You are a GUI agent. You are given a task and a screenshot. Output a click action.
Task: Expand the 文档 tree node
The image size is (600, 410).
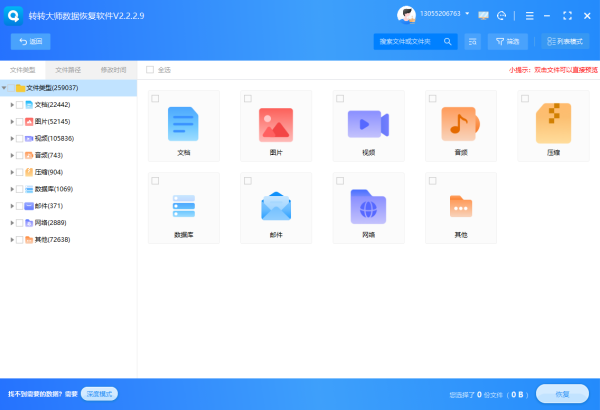(x=11, y=104)
